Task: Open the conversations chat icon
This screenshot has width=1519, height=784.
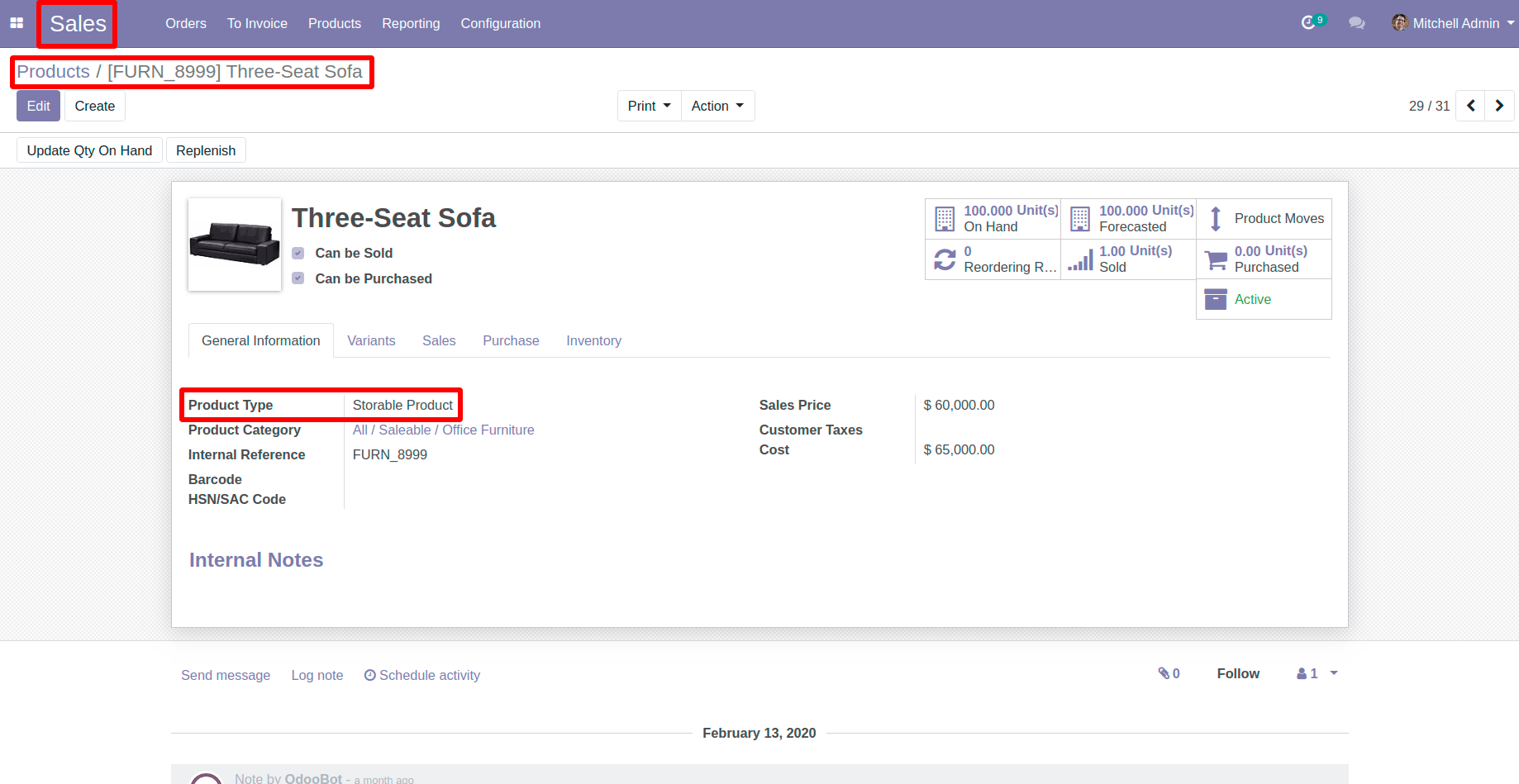Action: click(x=1356, y=23)
